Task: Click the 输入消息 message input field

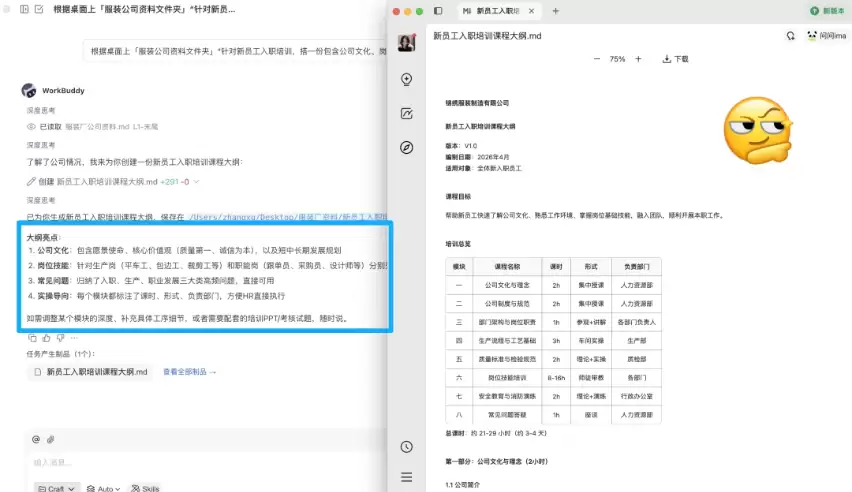Action: pos(206,463)
